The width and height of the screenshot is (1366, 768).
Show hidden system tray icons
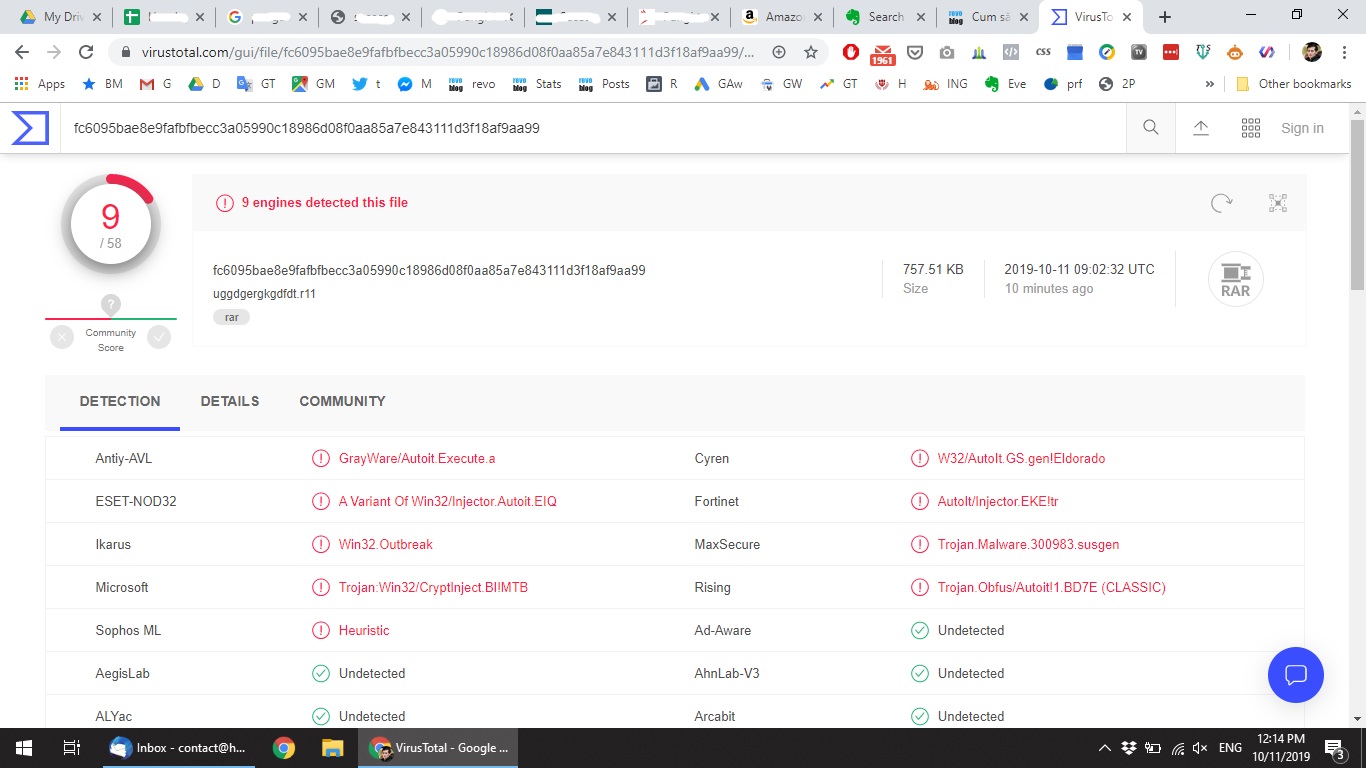point(1104,748)
